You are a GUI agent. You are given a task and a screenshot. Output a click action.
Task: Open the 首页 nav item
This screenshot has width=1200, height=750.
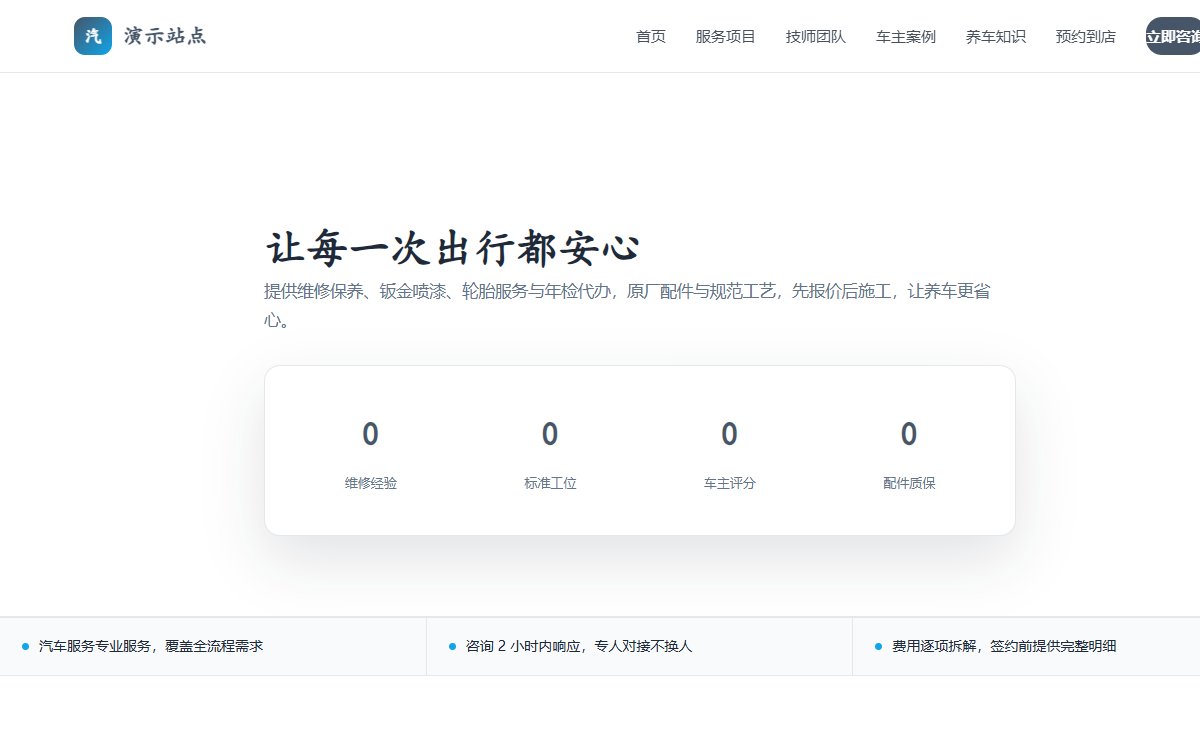tap(651, 37)
